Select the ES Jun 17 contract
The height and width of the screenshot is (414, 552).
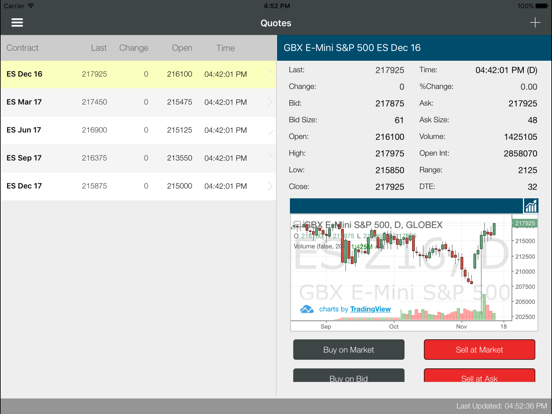tap(138, 130)
